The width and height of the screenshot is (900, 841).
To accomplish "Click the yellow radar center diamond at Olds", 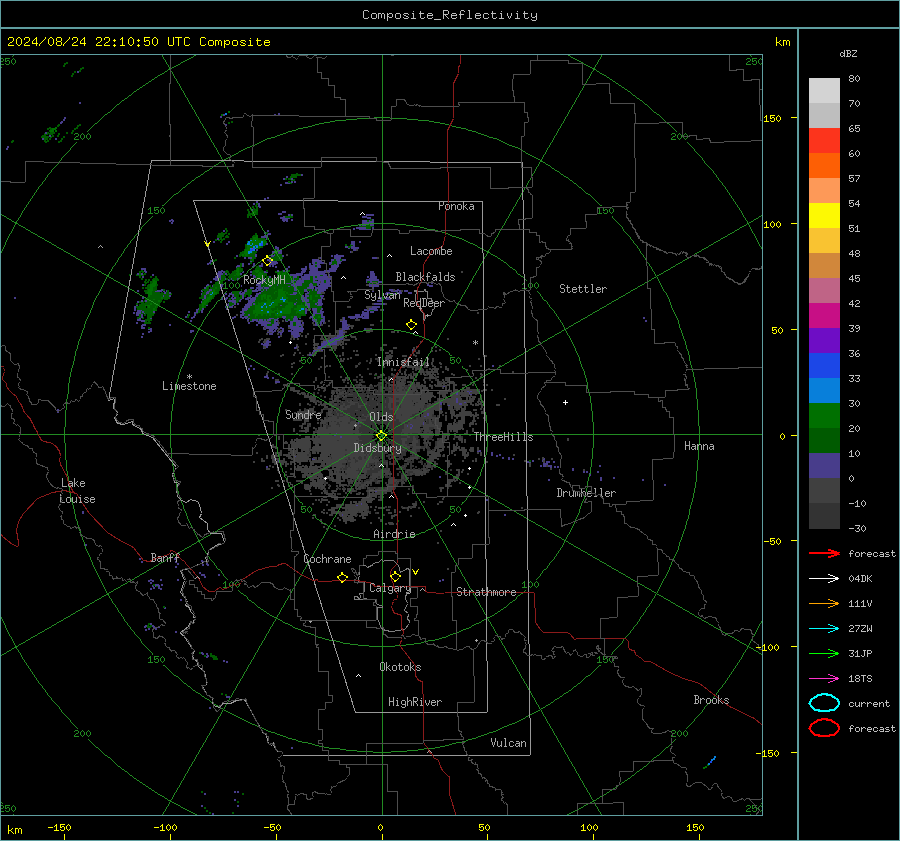I will point(381,436).
